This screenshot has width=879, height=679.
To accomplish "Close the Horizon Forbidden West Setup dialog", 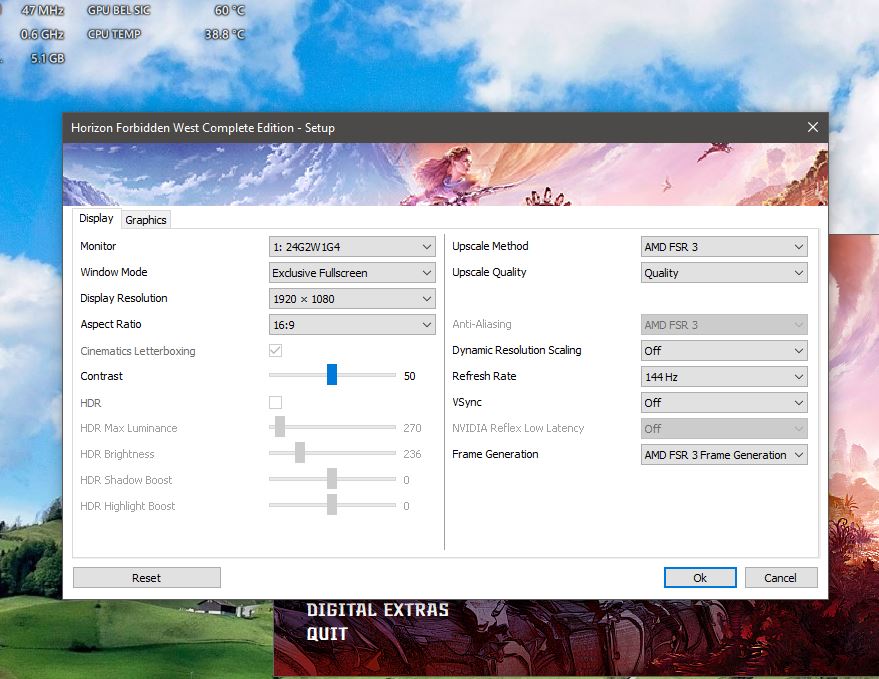I will [x=812, y=127].
